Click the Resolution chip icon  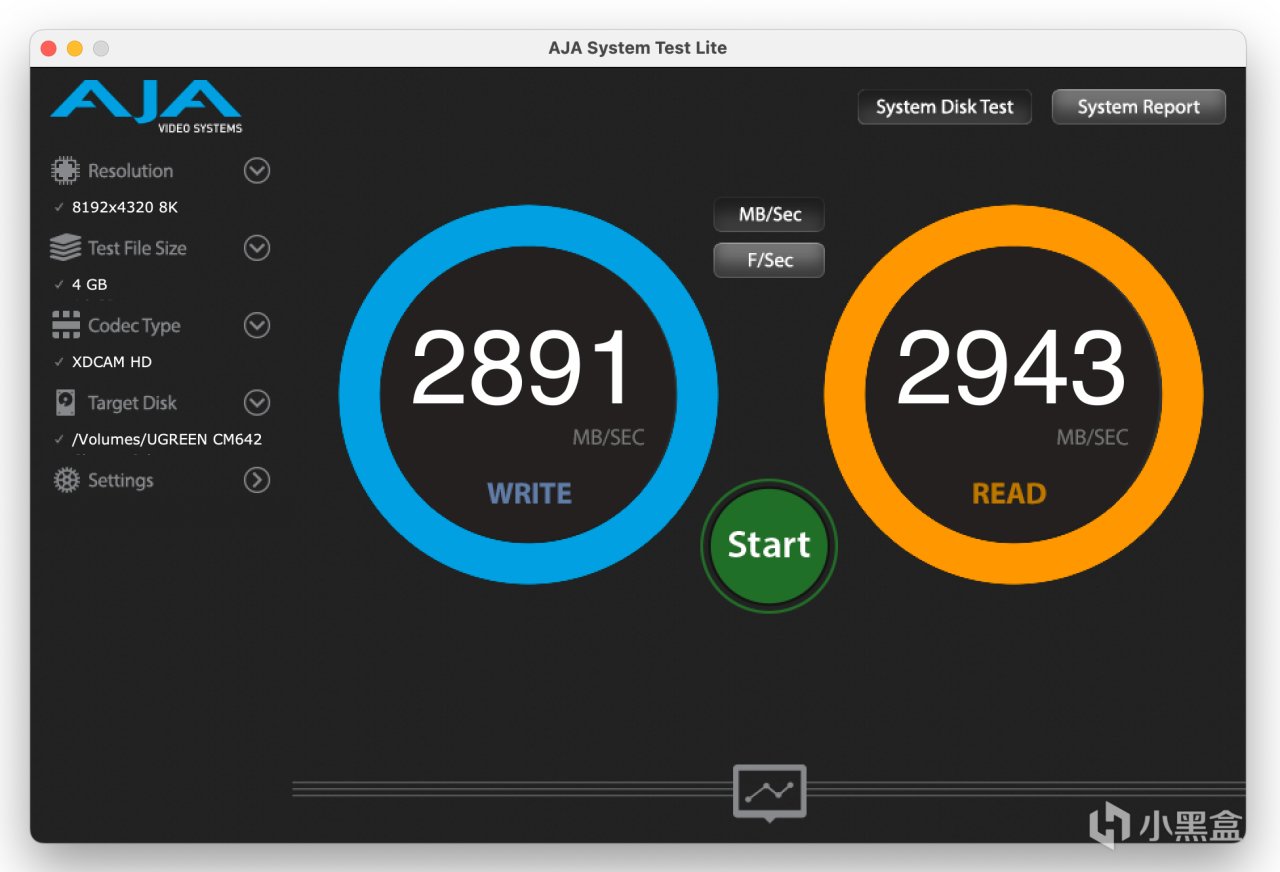click(x=65, y=171)
